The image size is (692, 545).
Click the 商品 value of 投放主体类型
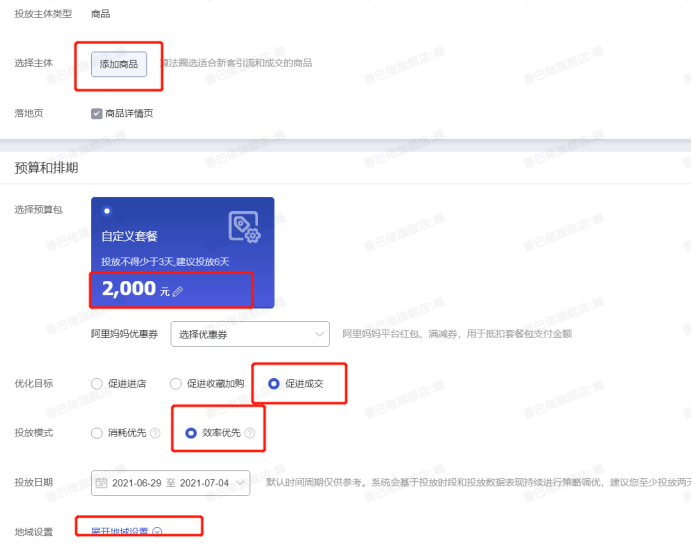(x=101, y=14)
